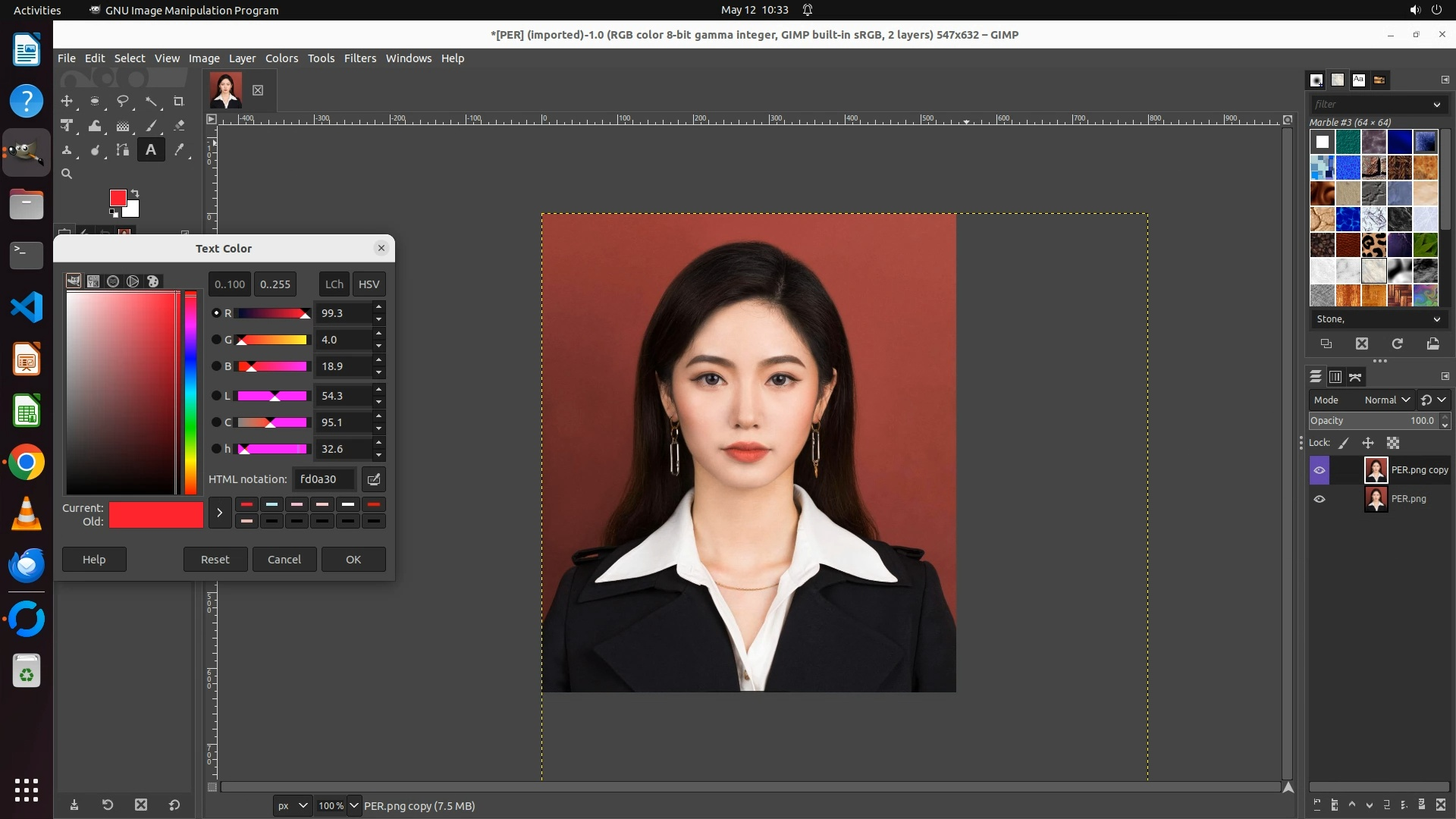Click the Paths tool
Viewport: 1456px width, 819px height.
(122, 150)
